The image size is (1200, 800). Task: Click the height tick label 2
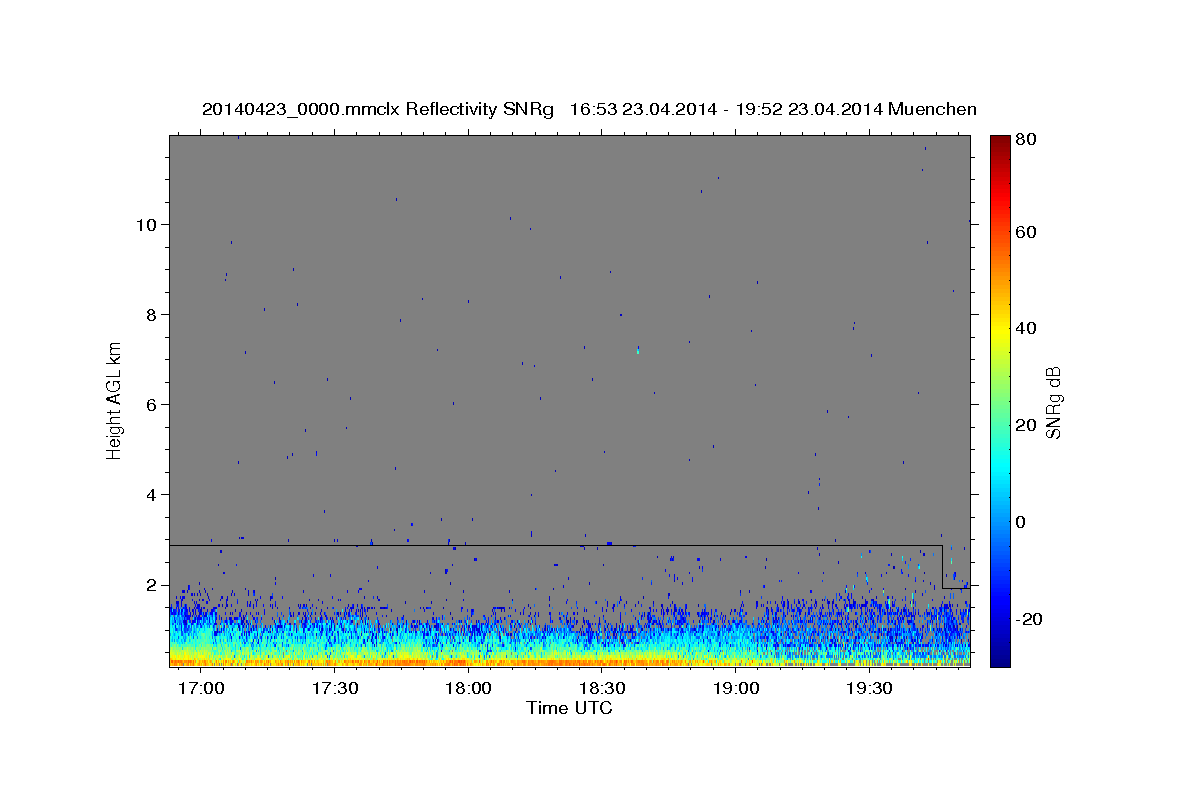pyautogui.click(x=151, y=585)
